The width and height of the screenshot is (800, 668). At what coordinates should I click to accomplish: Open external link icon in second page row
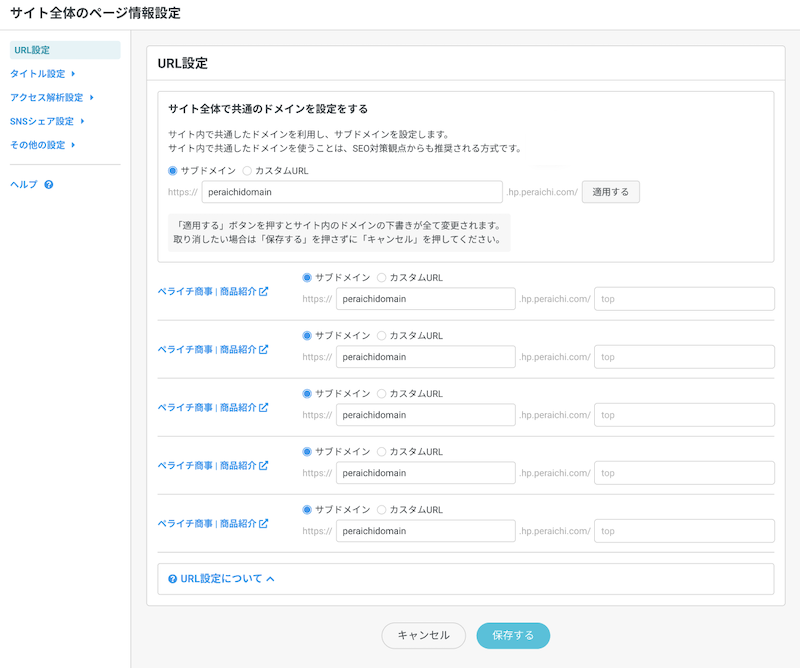pos(264,350)
